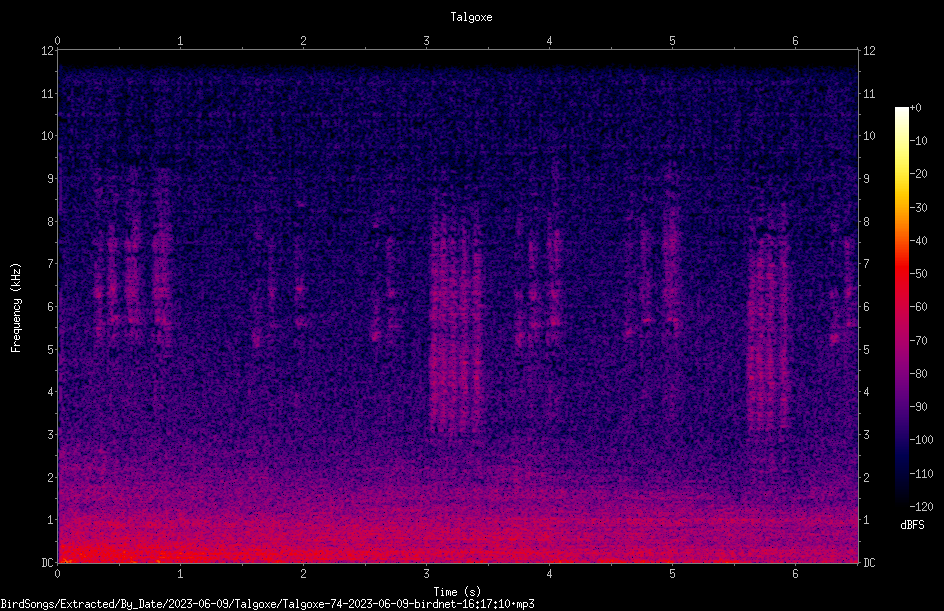Viewport: 944px width, 611px height.
Task: Click the "Time (s)" axis label
Action: pyautogui.click(x=457, y=592)
